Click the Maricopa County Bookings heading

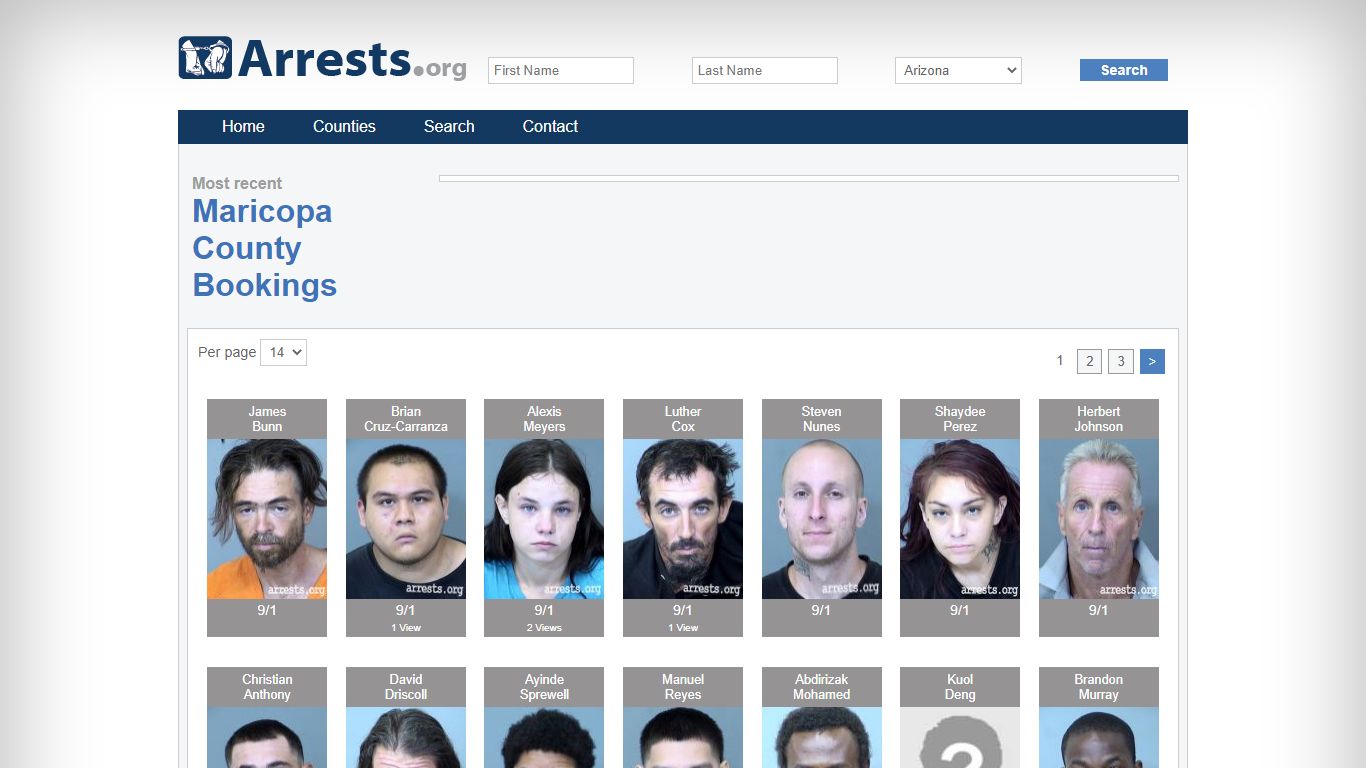264,248
